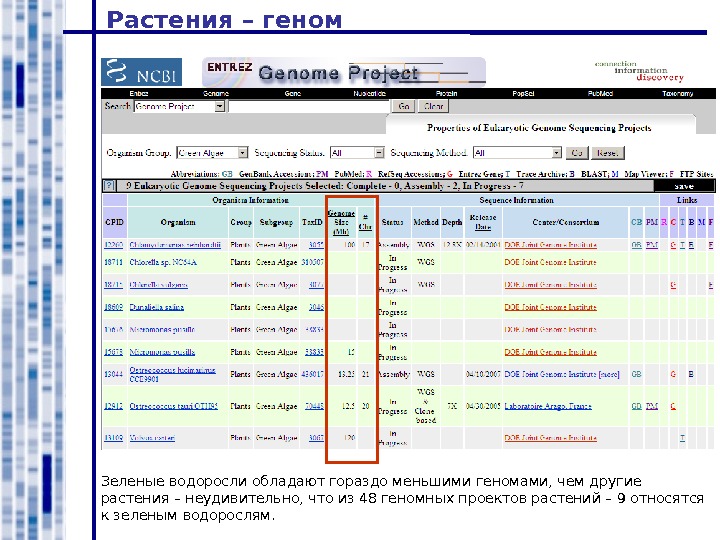The image size is (720, 540).
Task: Click the black save button
Action: click(684, 186)
